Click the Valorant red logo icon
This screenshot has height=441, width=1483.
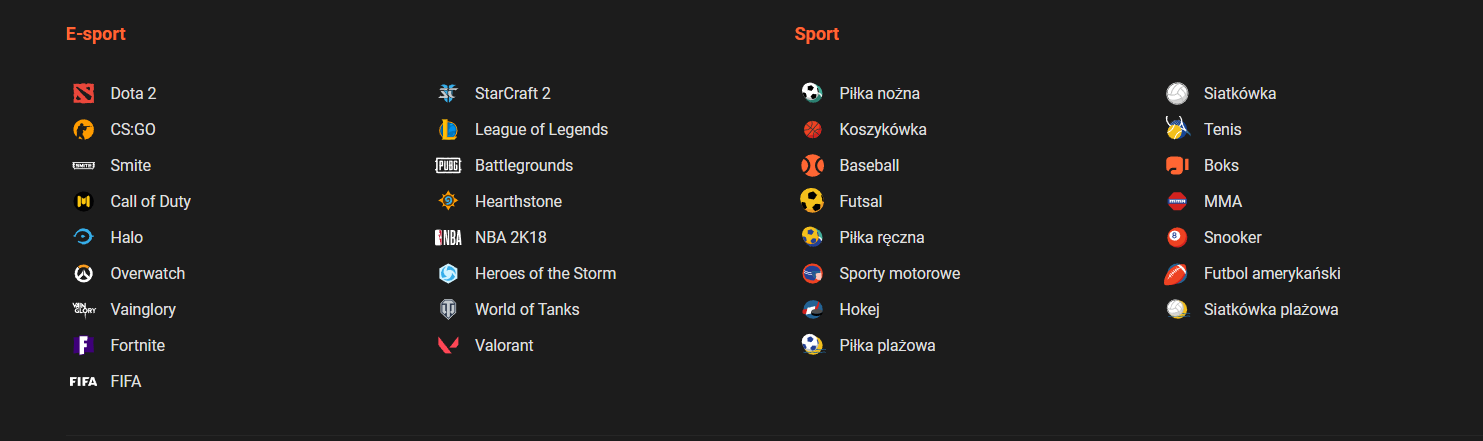tap(448, 345)
